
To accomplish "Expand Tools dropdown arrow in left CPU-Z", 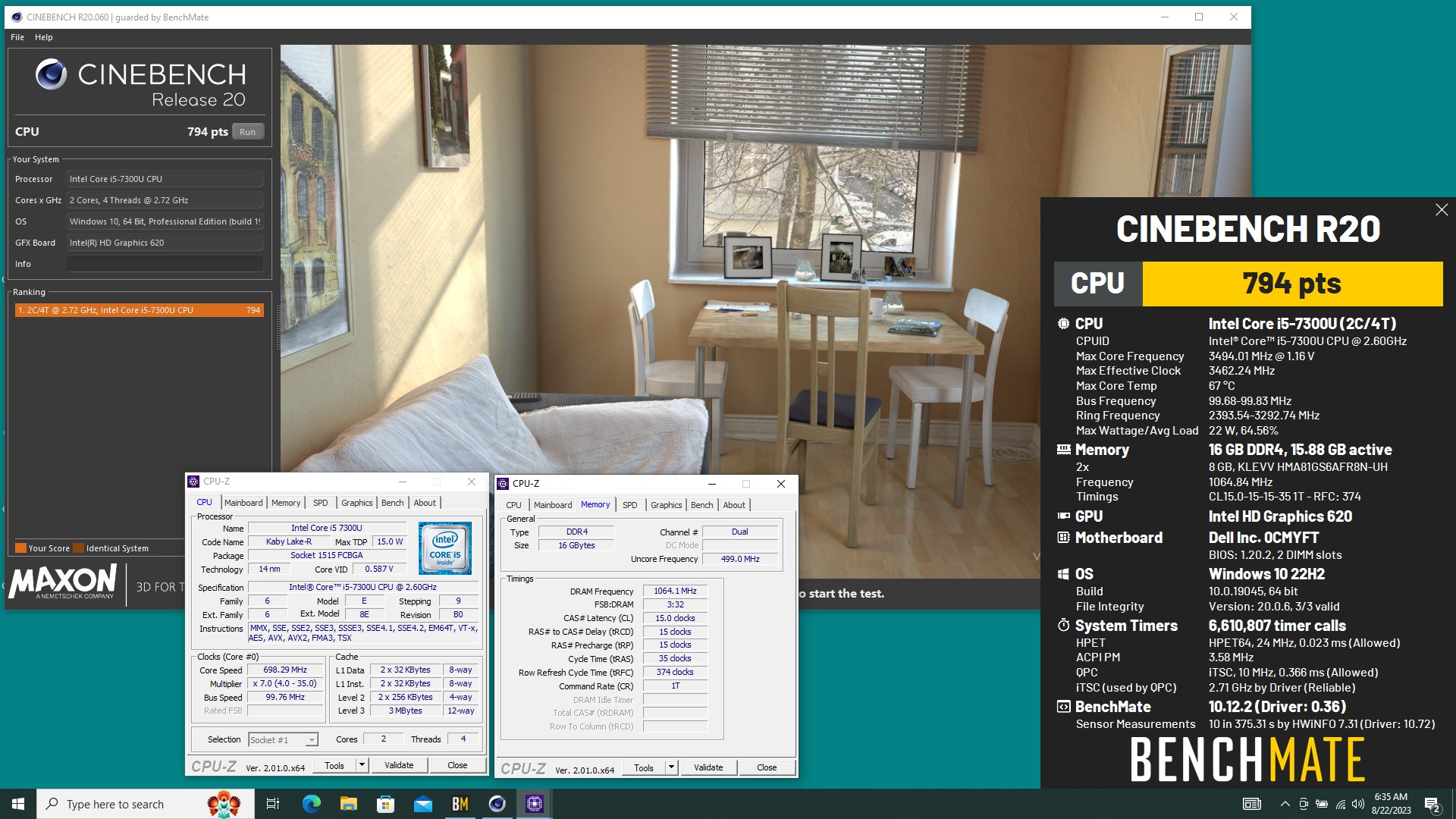I will point(362,765).
